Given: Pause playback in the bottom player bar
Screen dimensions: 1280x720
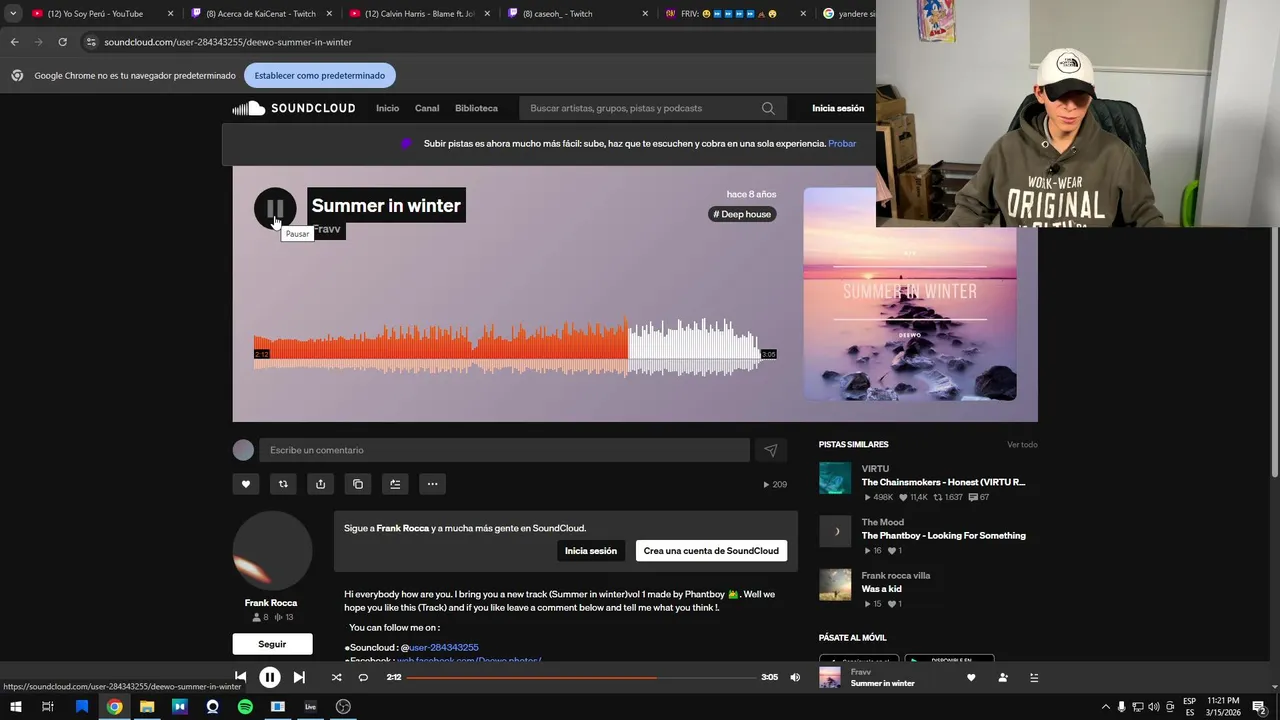Looking at the screenshot, I should coord(270,677).
